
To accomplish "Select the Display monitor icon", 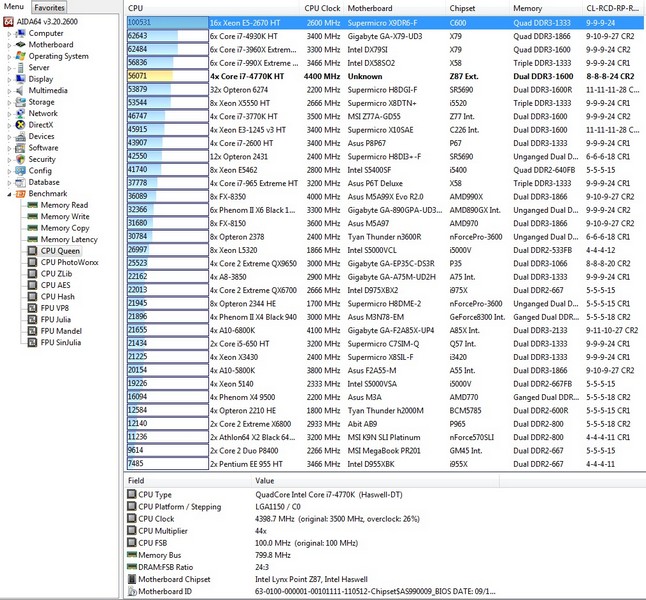I will coord(20,79).
